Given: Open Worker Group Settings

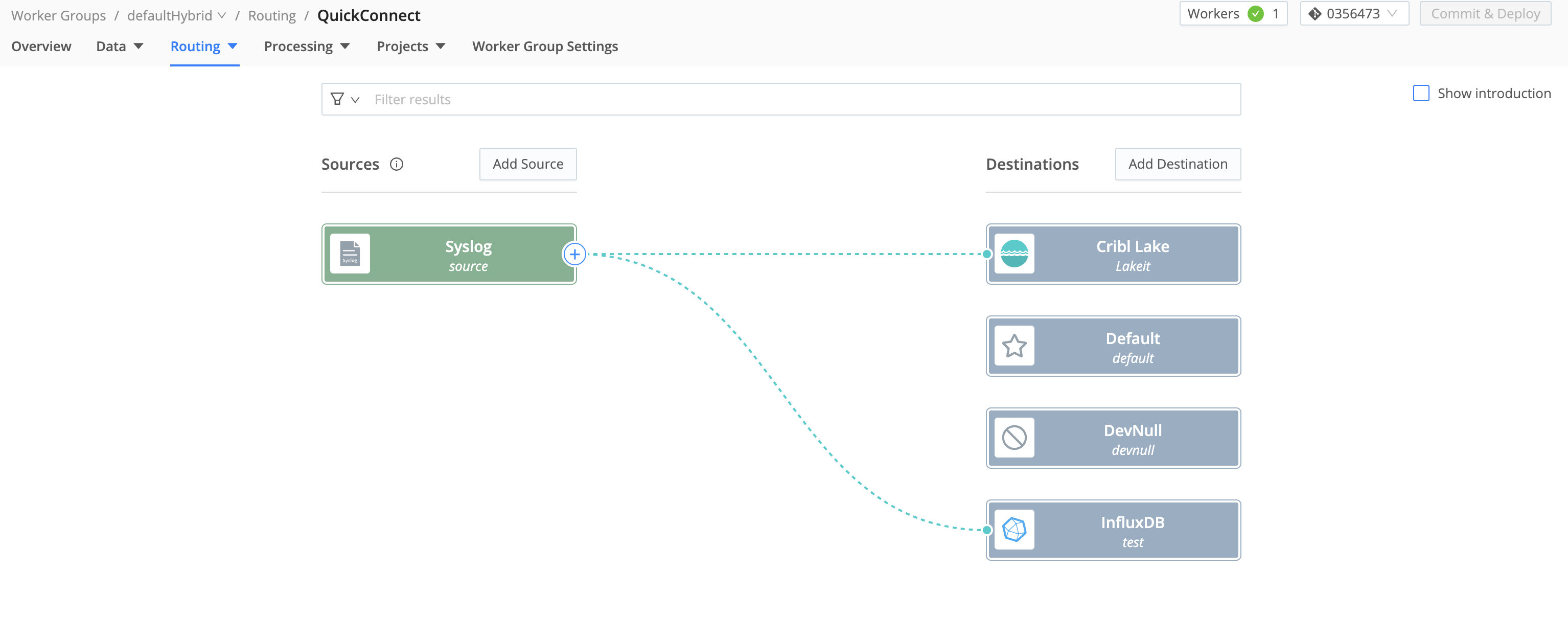Looking at the screenshot, I should [544, 45].
